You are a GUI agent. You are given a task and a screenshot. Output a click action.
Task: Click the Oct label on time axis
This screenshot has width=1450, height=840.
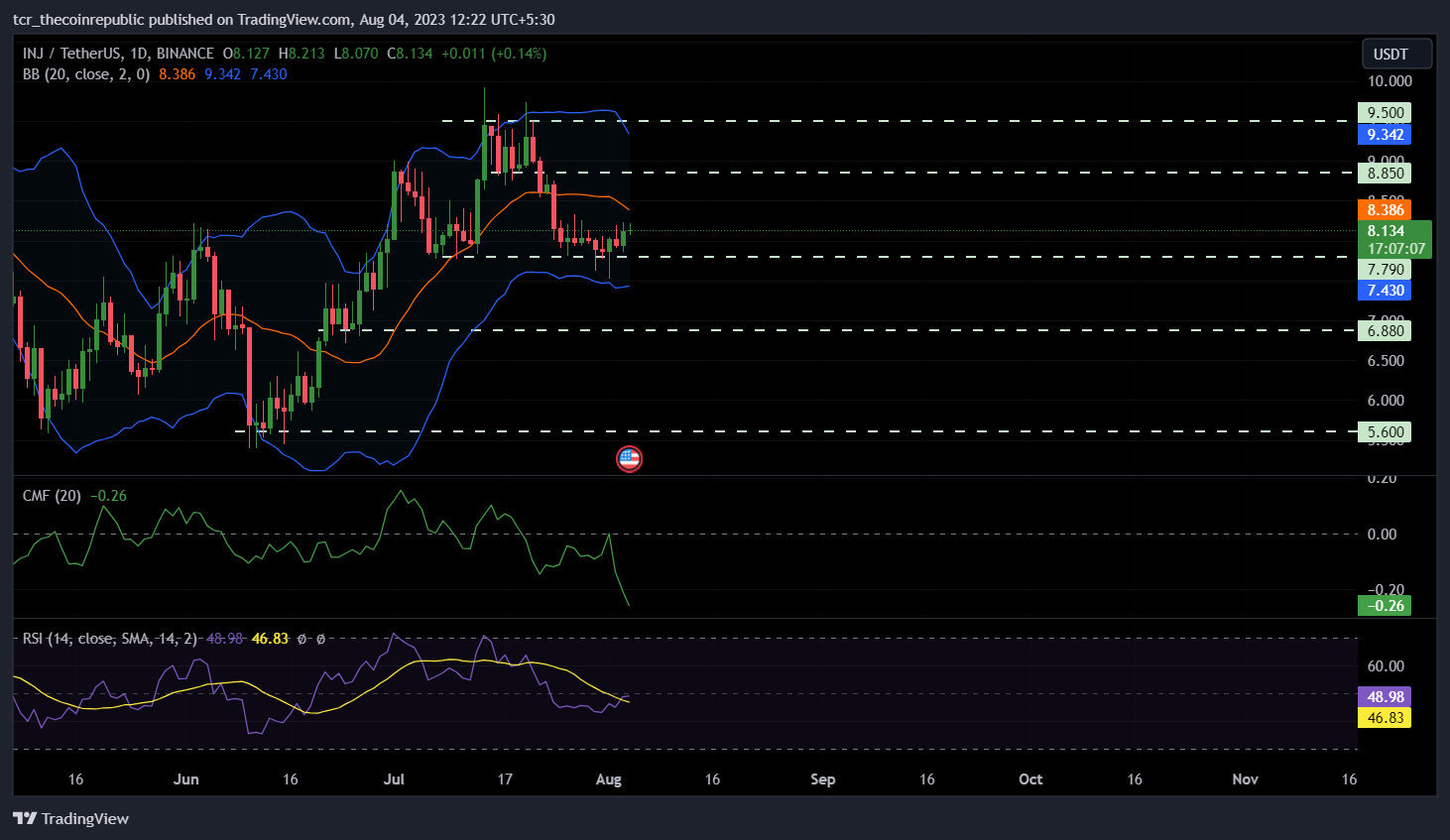(x=1030, y=780)
